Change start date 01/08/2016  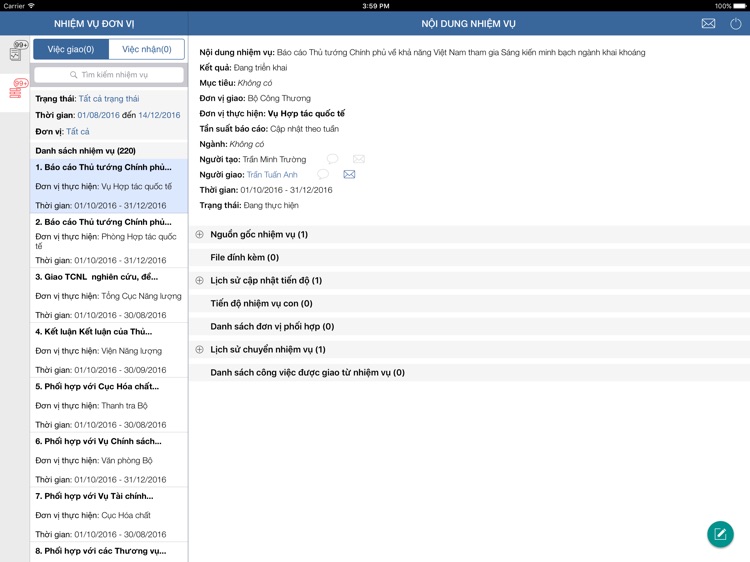[x=98, y=115]
